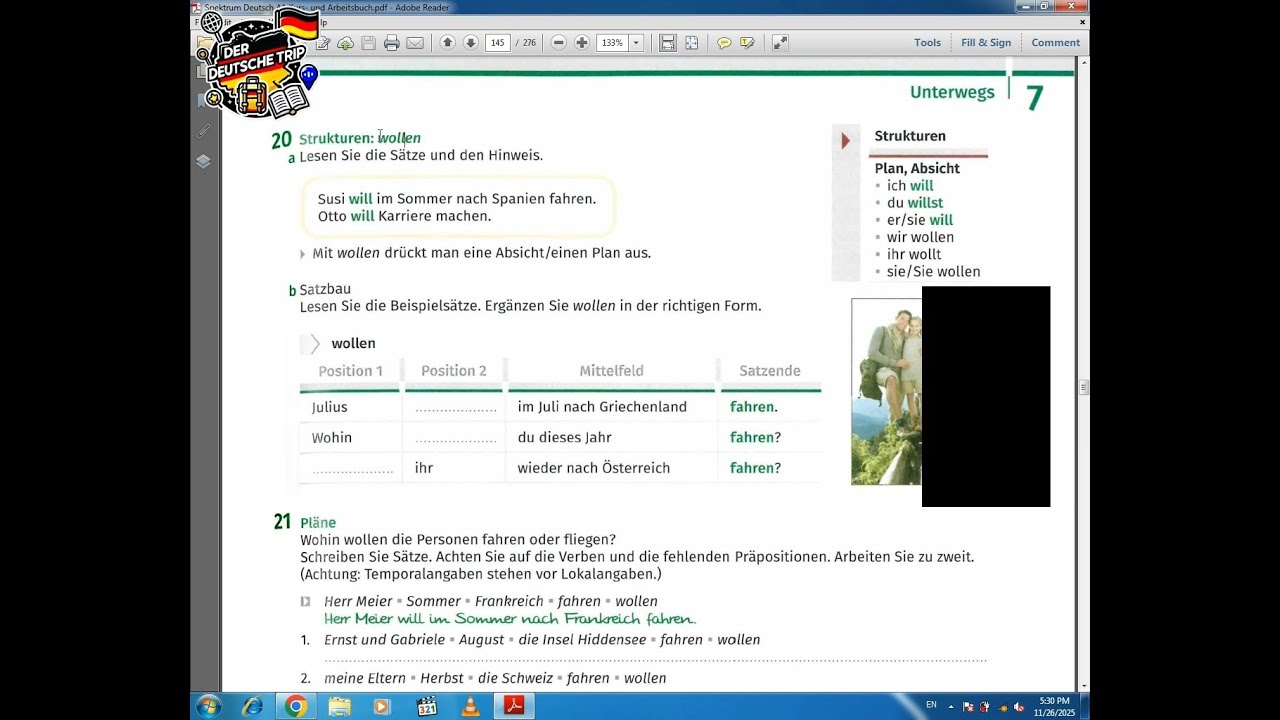Viewport: 1280px width, 720px height.
Task: Click sentence 'Susi will im Sommer nach Spanien fahren.'
Action: tap(457, 199)
